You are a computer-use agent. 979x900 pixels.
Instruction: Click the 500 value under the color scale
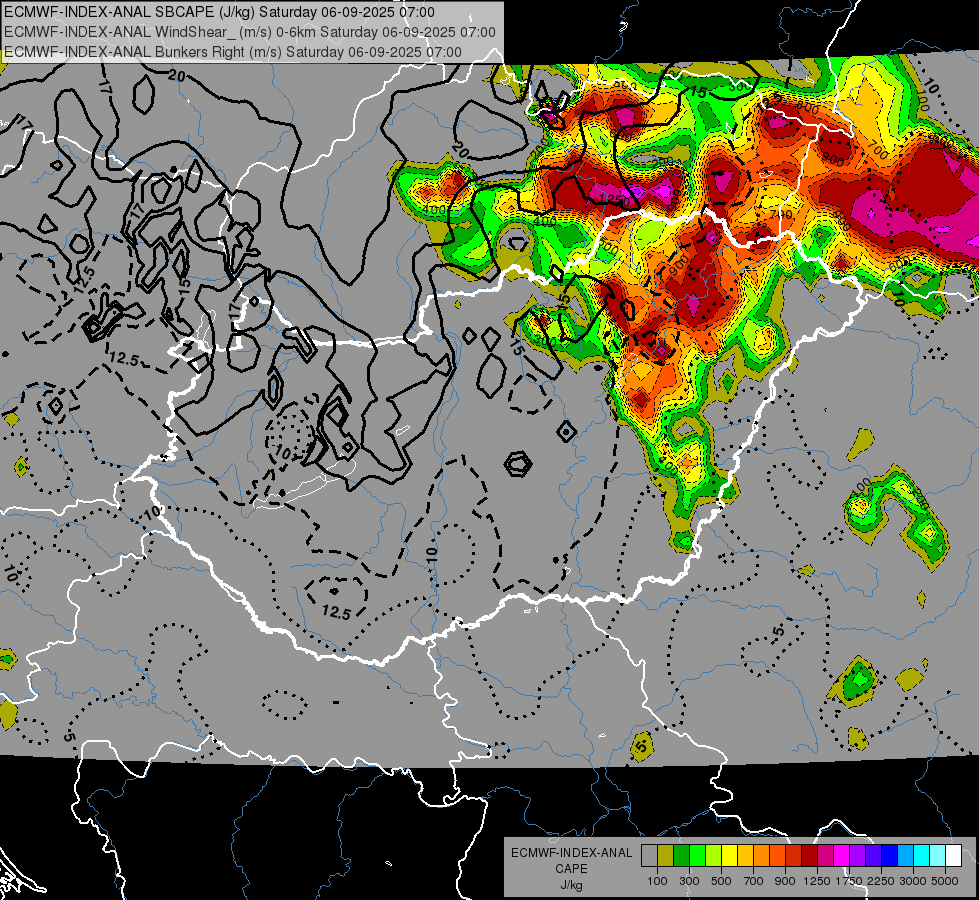[721, 881]
